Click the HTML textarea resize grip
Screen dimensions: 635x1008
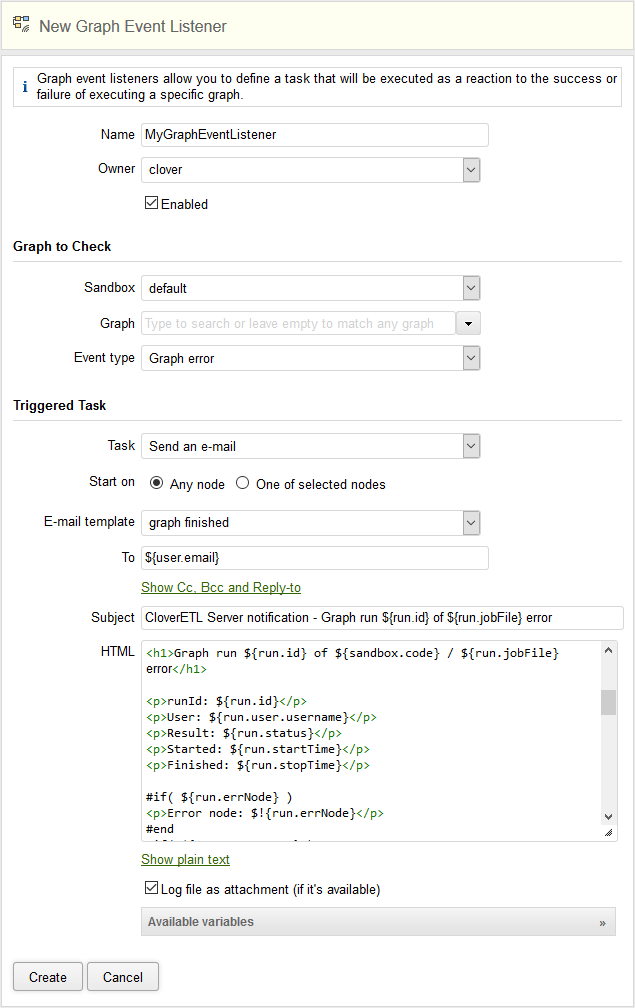(608, 832)
